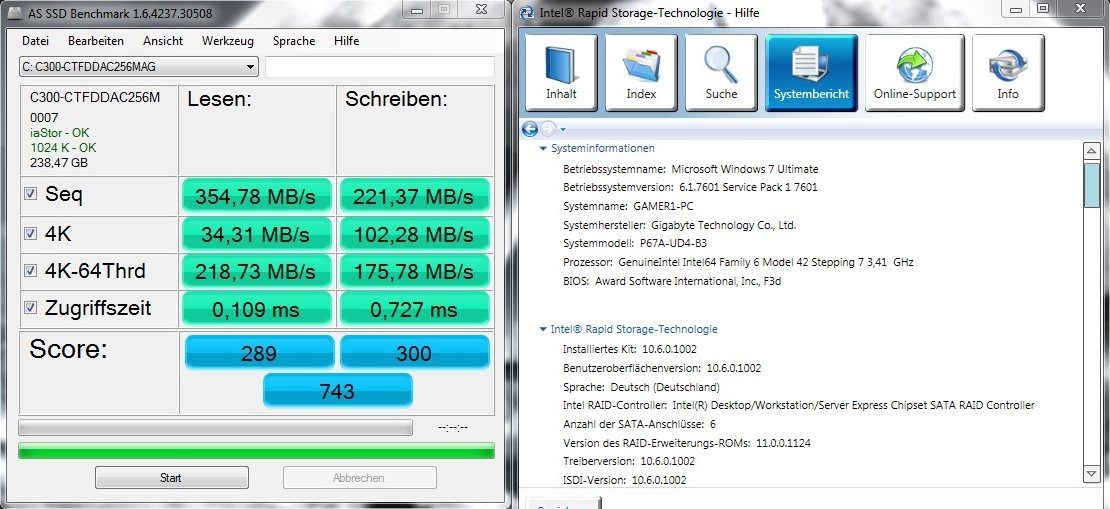Collapse the Intel Rapid Storage-Technologie section
The image size is (1110, 509).
click(x=543, y=329)
